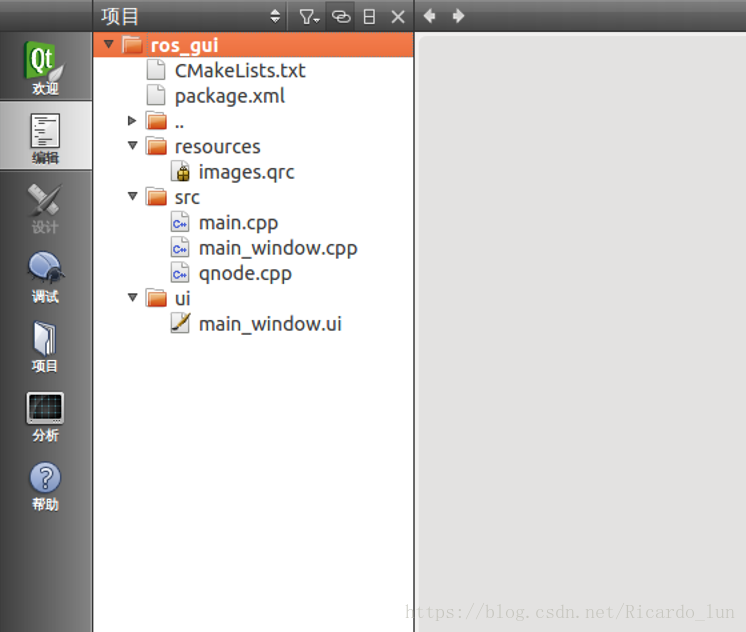Click the package.xml document icon

(156, 95)
